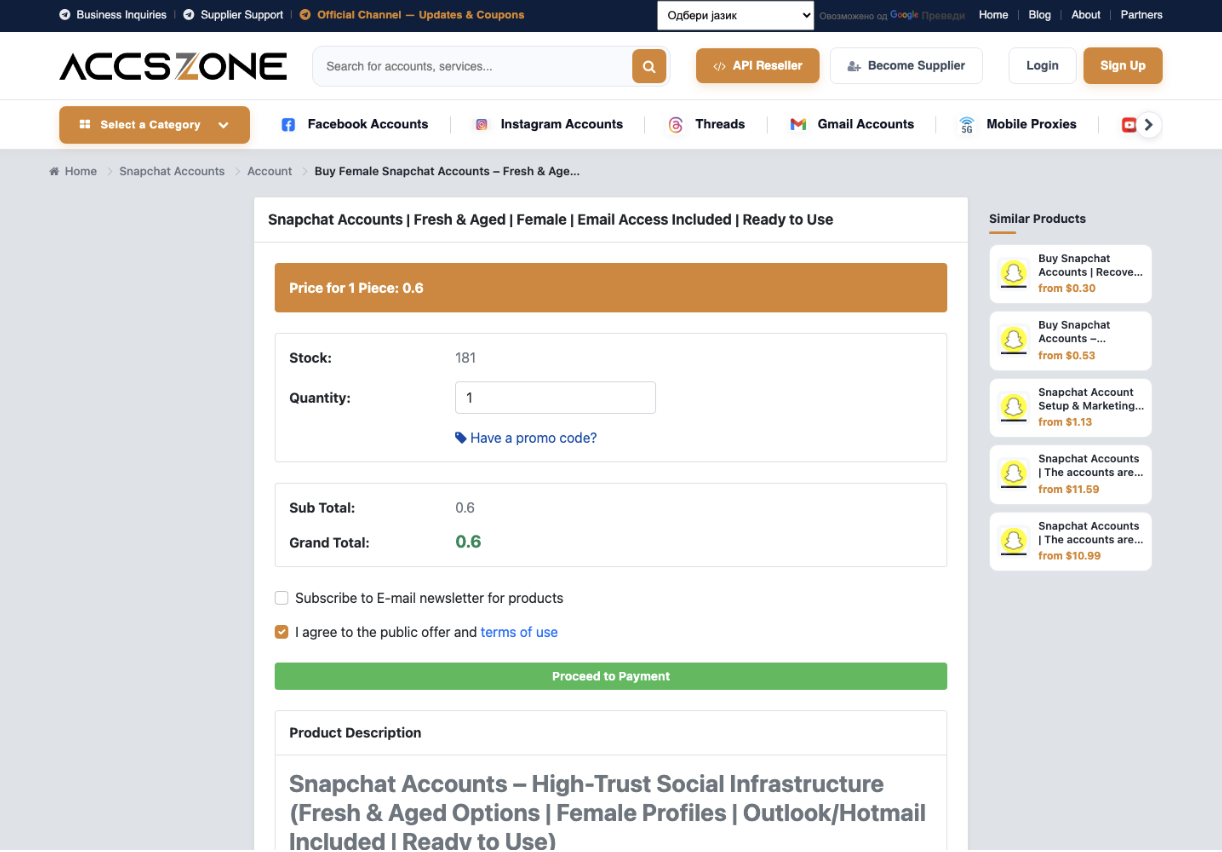This screenshot has height=852, width=1222.
Task: Open the Blog page
Action: tap(1040, 15)
